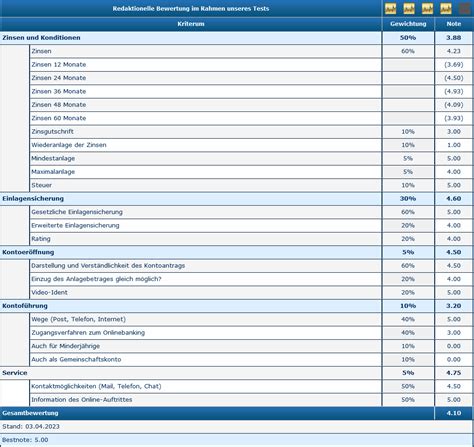Click 'Wege (Post, Telefon, Internet)' criterion
474x447 pixels.
tap(79, 319)
